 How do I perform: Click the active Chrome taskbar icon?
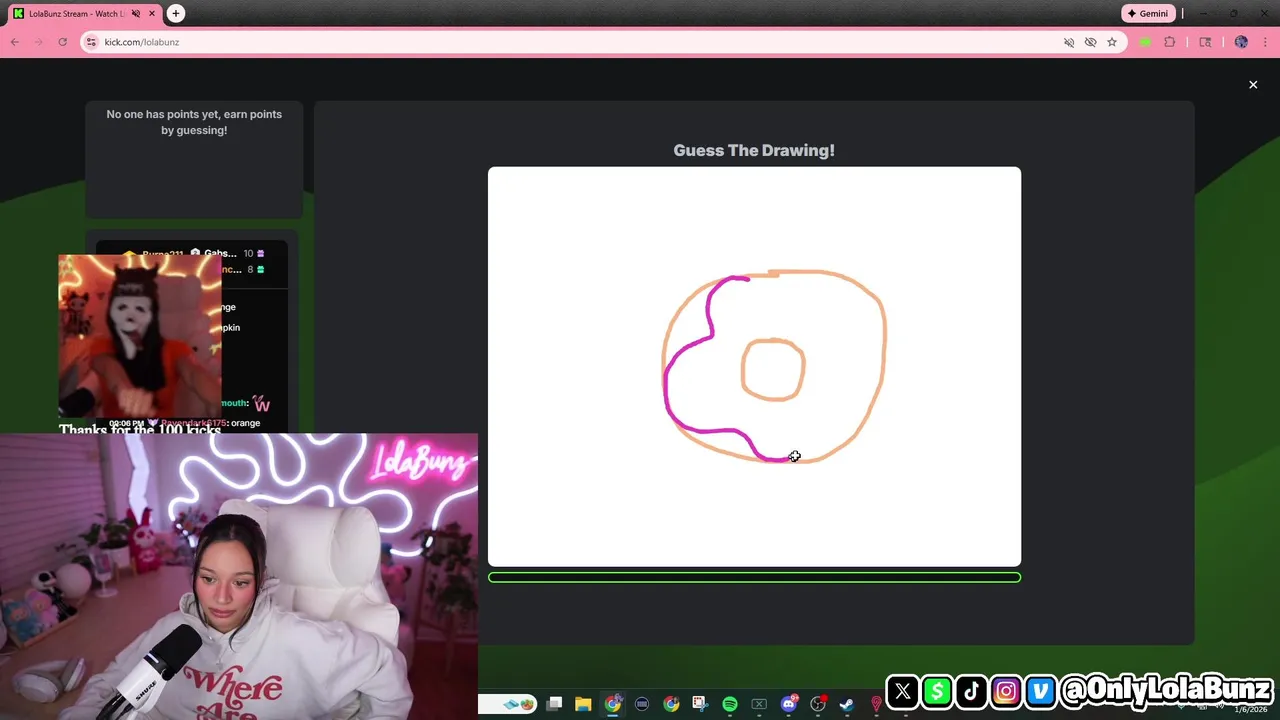coord(613,704)
